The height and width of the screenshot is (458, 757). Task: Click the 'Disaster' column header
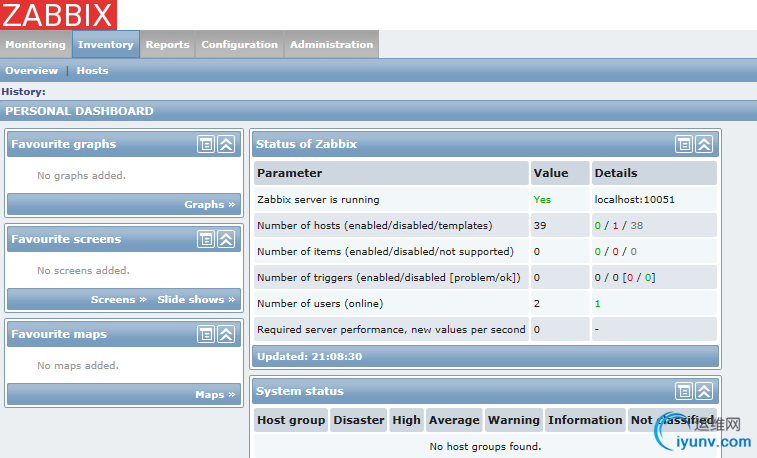pyautogui.click(x=359, y=420)
